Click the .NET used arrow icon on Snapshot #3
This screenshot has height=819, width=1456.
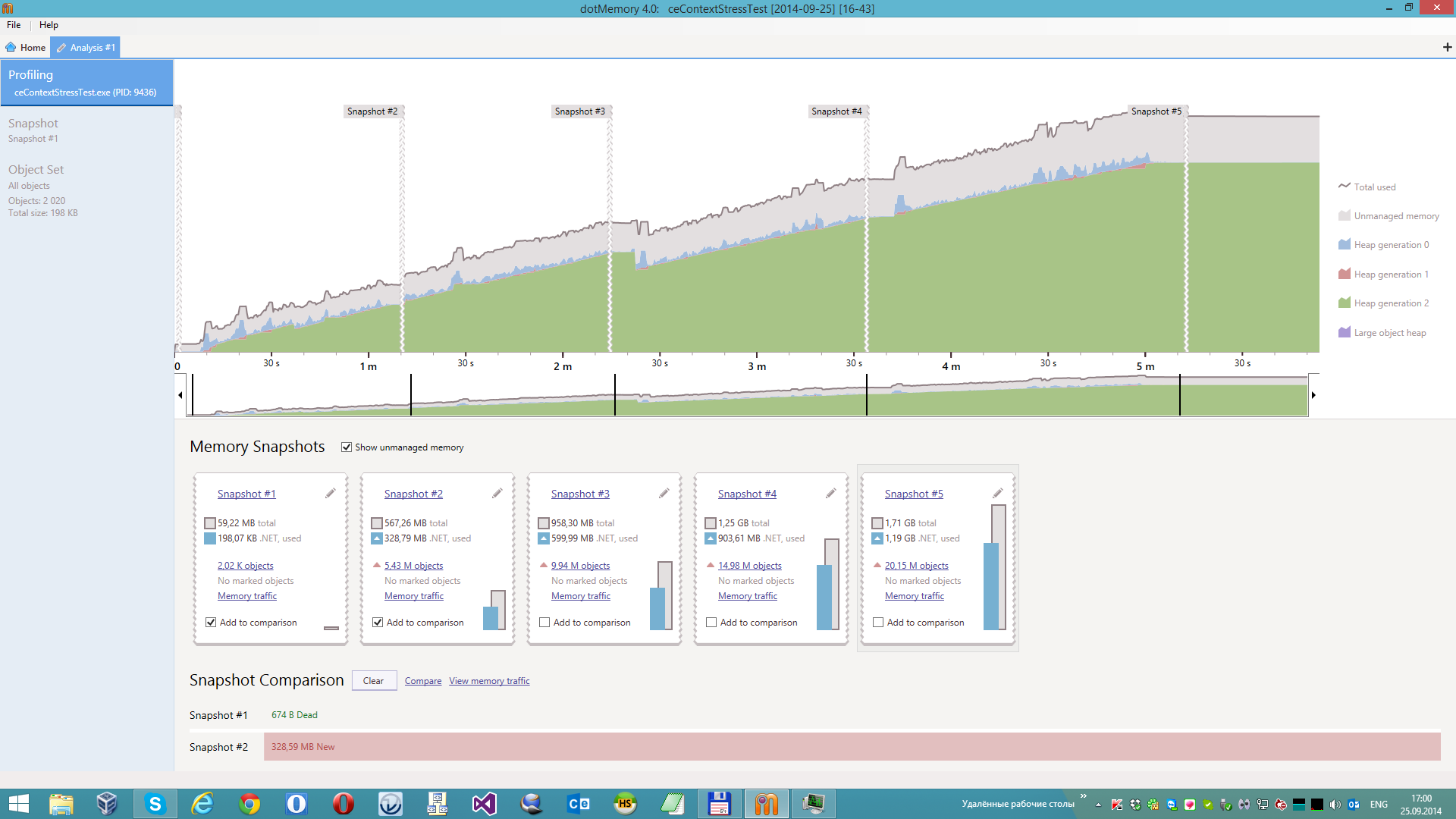(543, 538)
